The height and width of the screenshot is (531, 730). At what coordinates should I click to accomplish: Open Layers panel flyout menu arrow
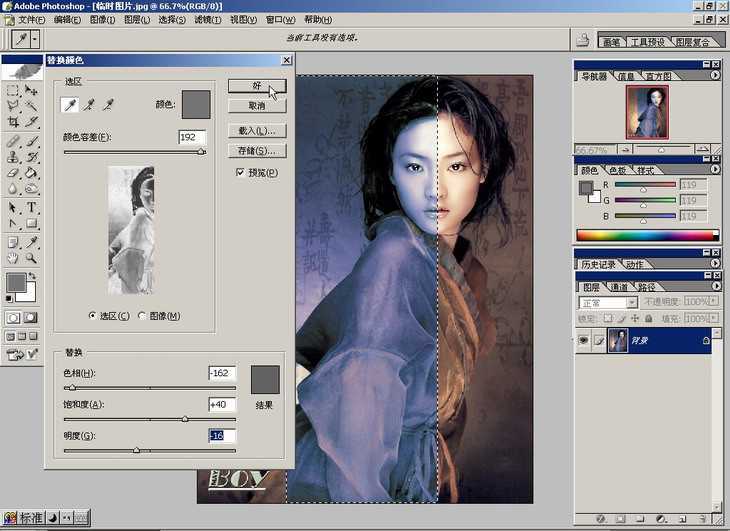coord(716,286)
